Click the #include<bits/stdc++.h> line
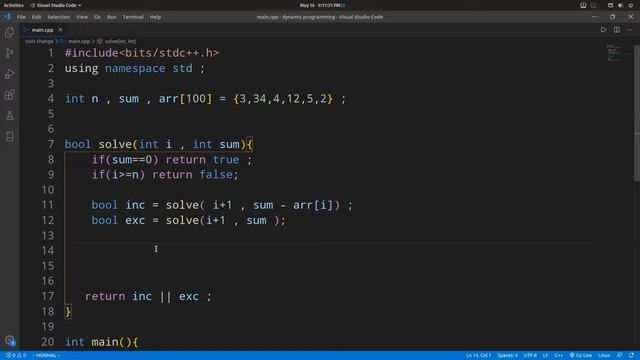Image resolution: width=640 pixels, height=360 pixels. (142, 53)
